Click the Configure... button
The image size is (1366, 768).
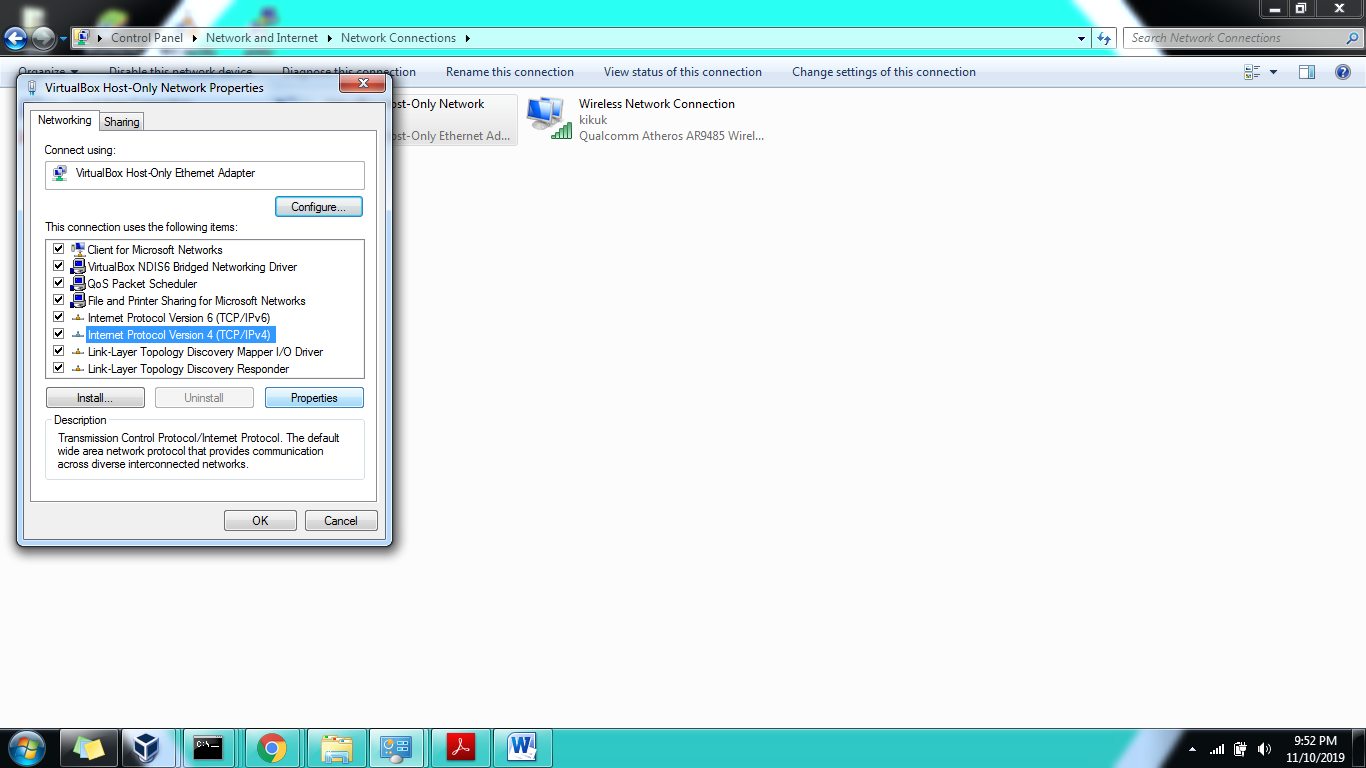[x=319, y=207]
